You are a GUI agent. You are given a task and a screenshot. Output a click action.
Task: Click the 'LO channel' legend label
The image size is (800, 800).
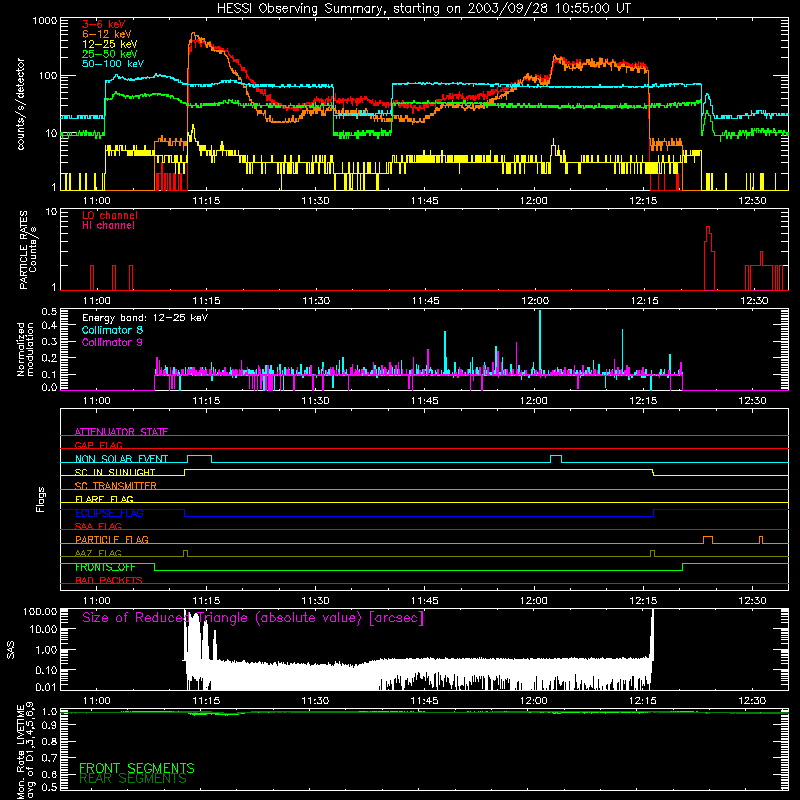110,215
